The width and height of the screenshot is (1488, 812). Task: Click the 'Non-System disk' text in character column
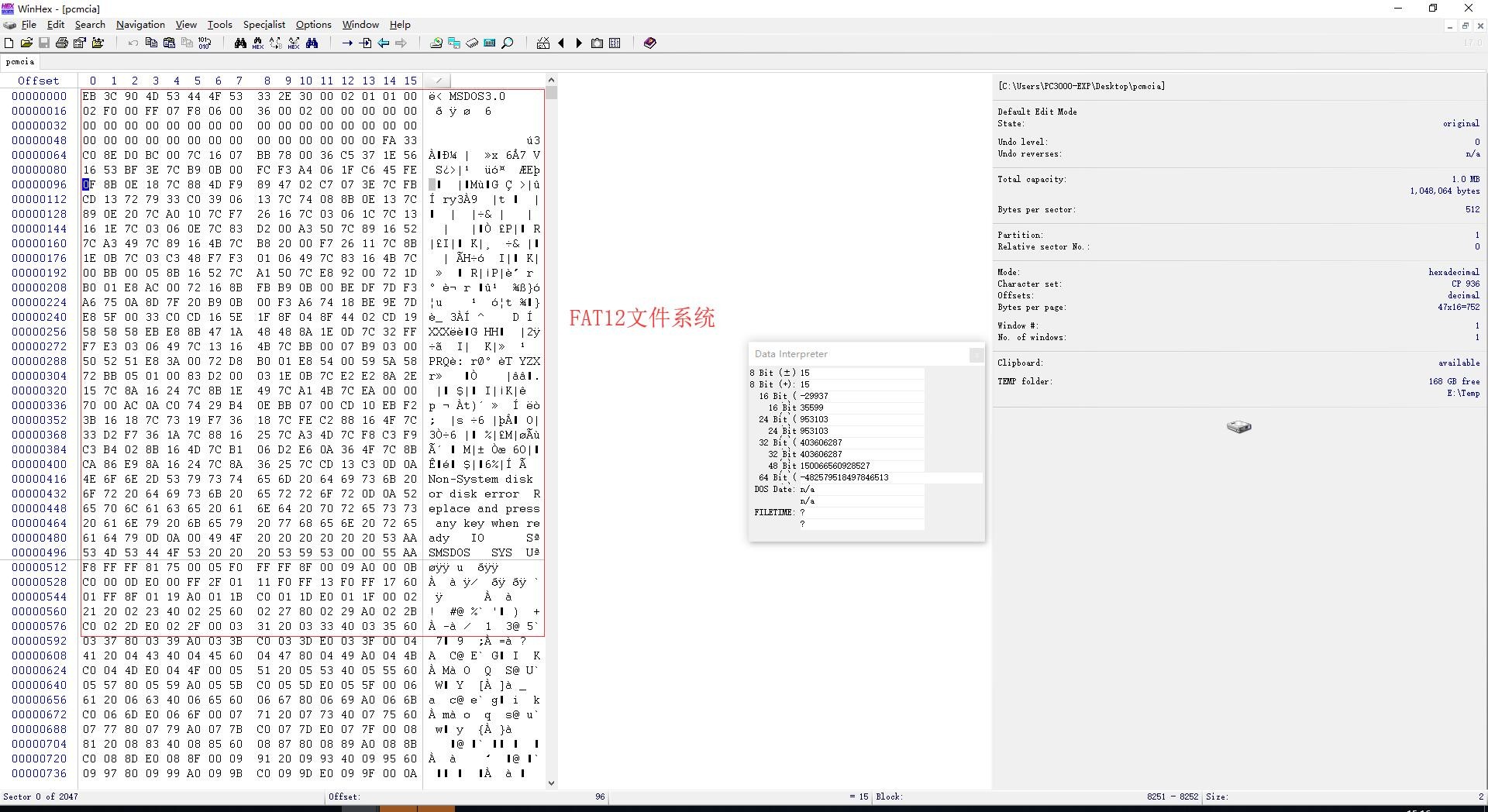coord(480,479)
